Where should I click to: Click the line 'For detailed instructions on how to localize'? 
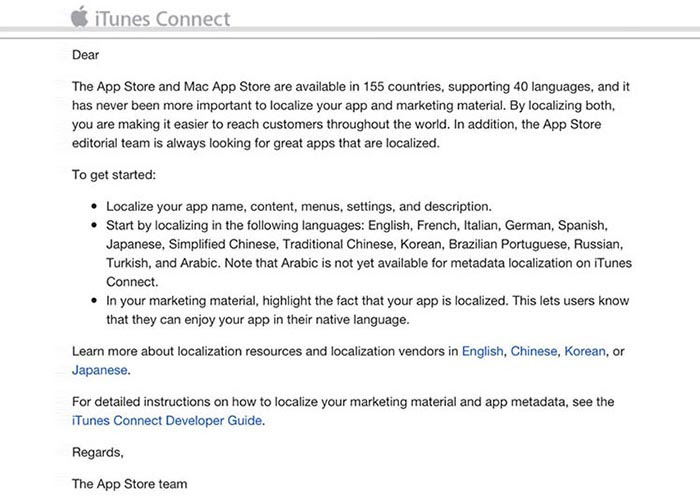click(x=343, y=402)
